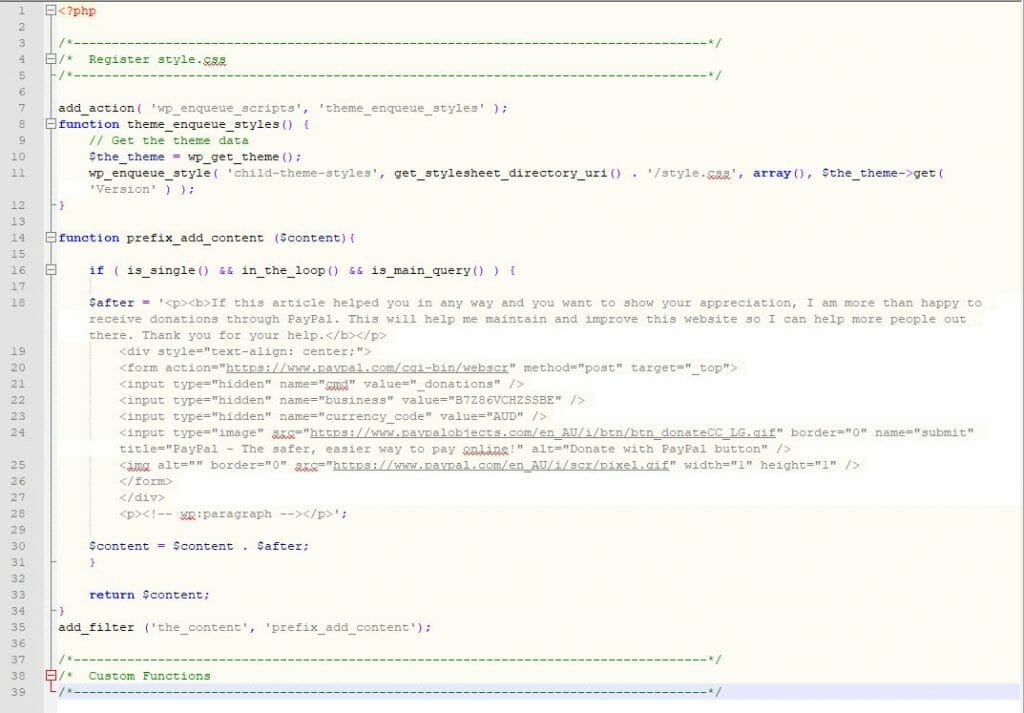This screenshot has height=713, width=1024.
Task: Click the $after variable assignment
Action: 111,303
